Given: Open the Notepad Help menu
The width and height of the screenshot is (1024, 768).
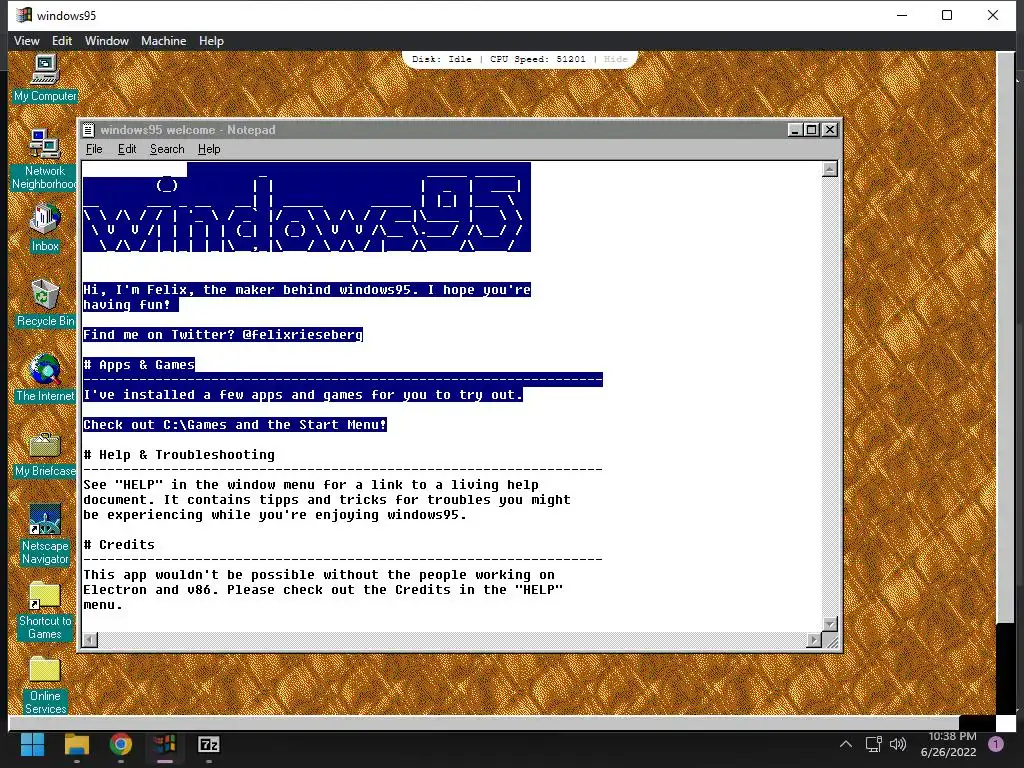Looking at the screenshot, I should [209, 149].
